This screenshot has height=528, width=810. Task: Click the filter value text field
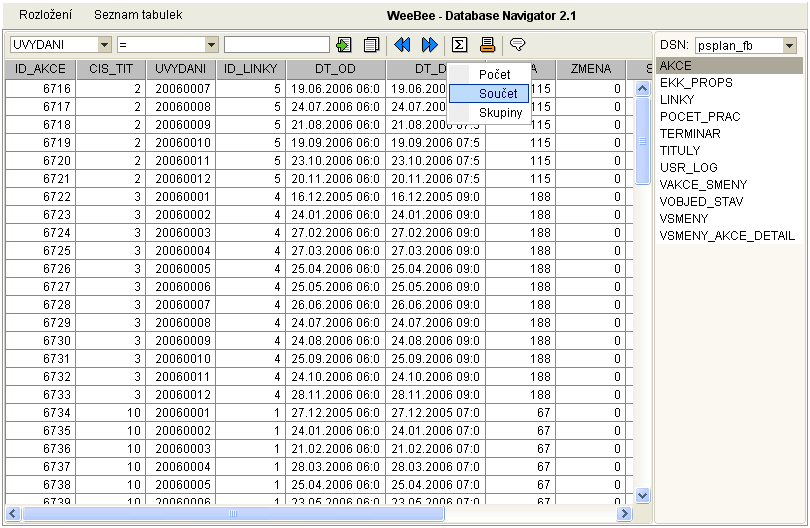pyautogui.click(x=276, y=45)
